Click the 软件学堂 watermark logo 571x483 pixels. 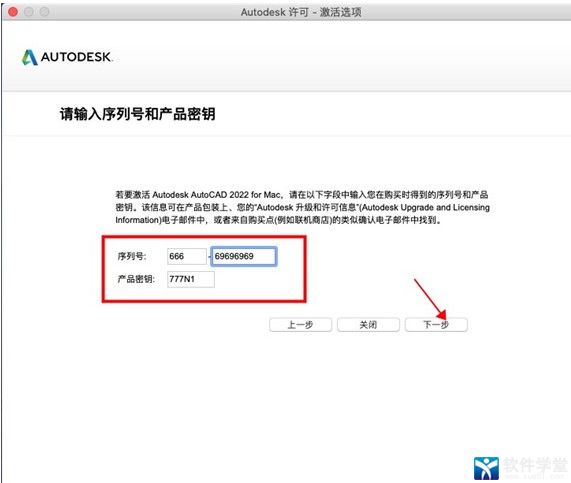(x=486, y=468)
